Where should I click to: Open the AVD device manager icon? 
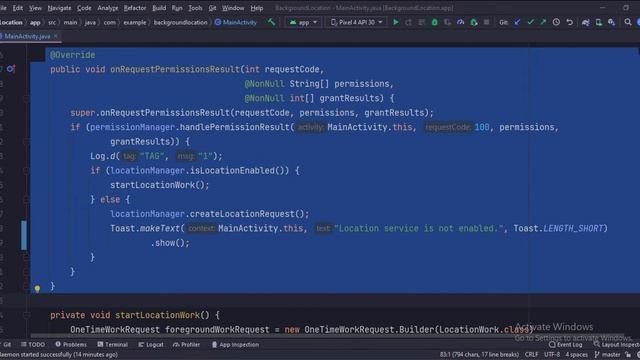(x=598, y=22)
